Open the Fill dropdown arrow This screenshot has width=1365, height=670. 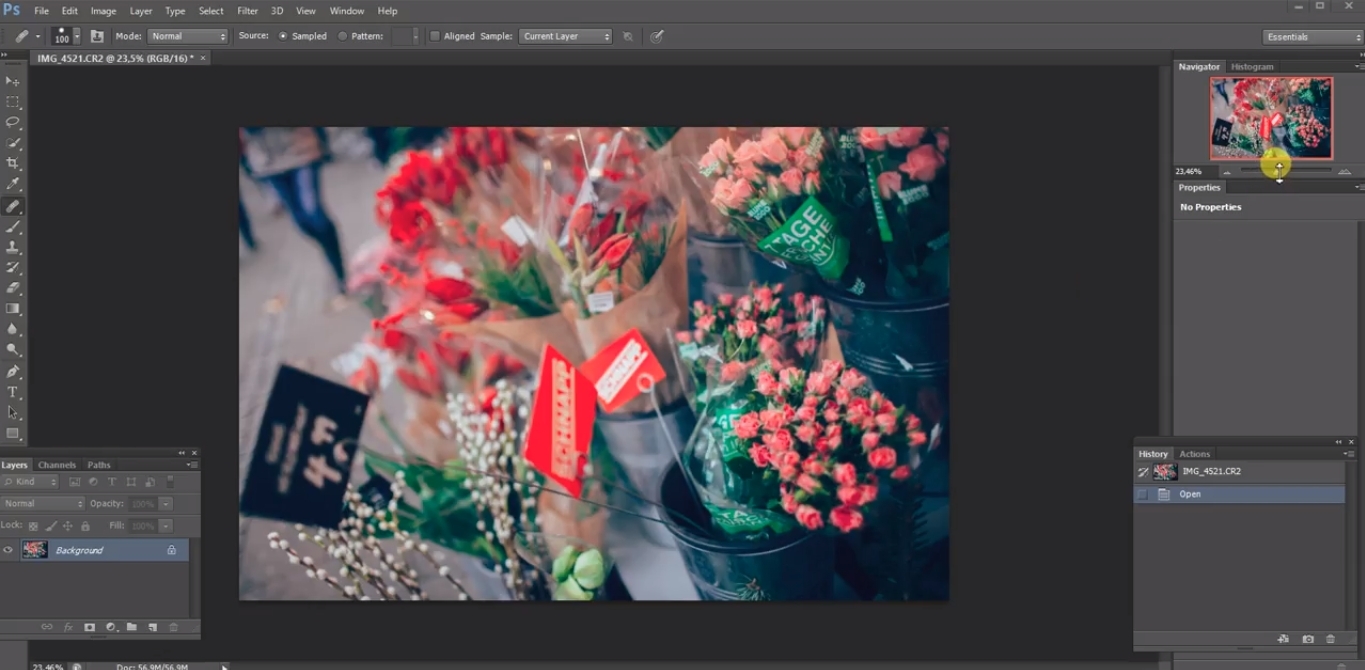point(166,526)
